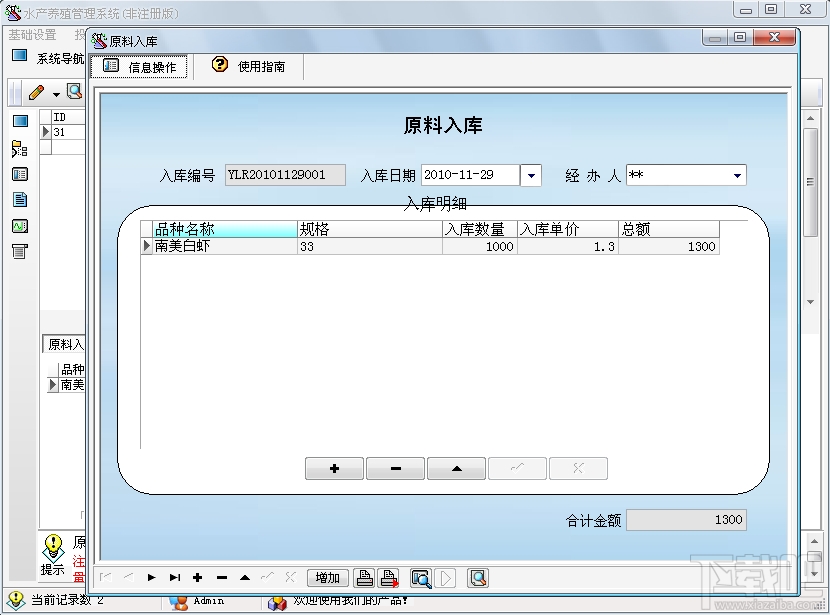The height and width of the screenshot is (615, 830).
Task: Expand the dropdown arrow beside the pencil tool
Action: 56,91
